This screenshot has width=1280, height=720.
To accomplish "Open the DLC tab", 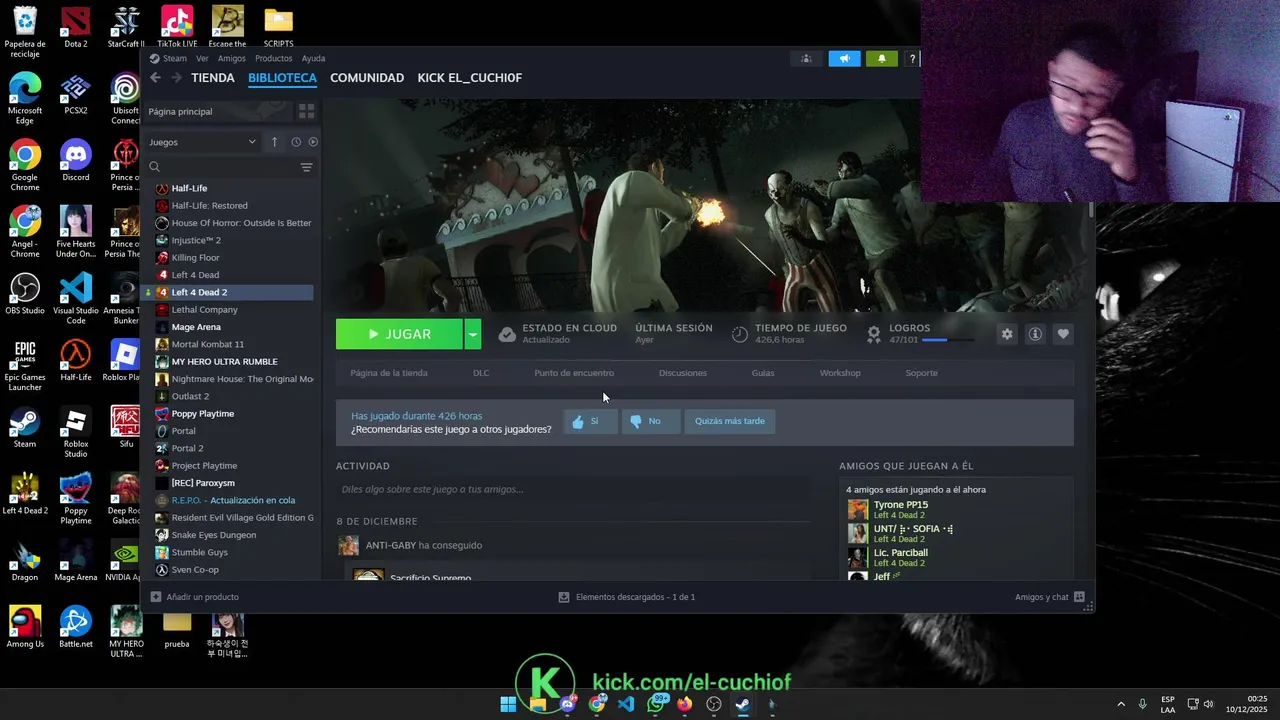I will (x=481, y=373).
